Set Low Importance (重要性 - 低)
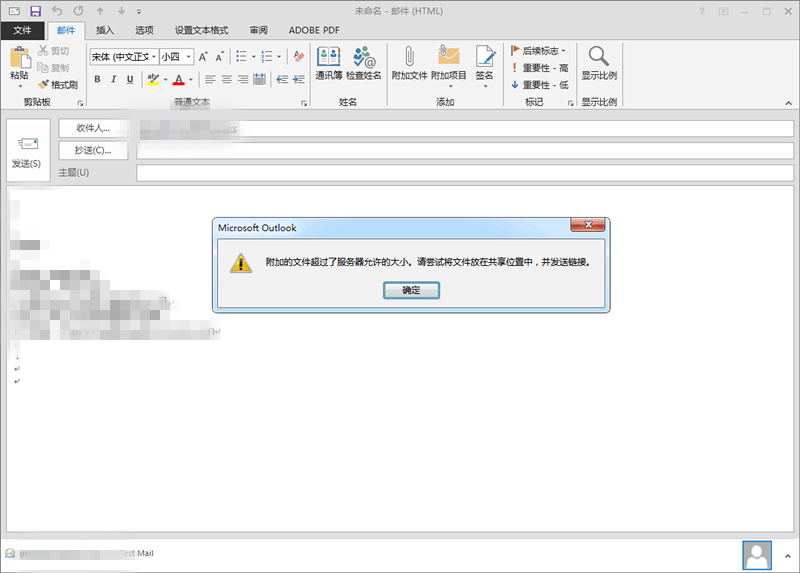This screenshot has width=800, height=573. 540,85
